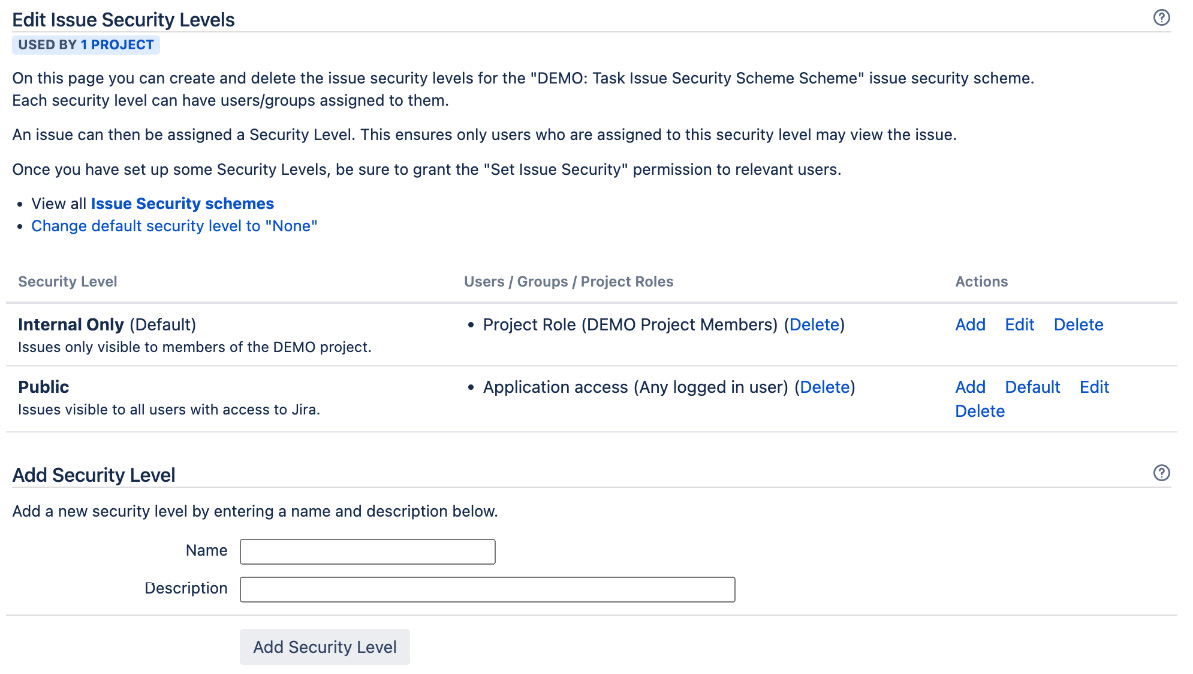Add users to the Internal Only level
The width and height of the screenshot is (1193, 674).
[x=969, y=324]
